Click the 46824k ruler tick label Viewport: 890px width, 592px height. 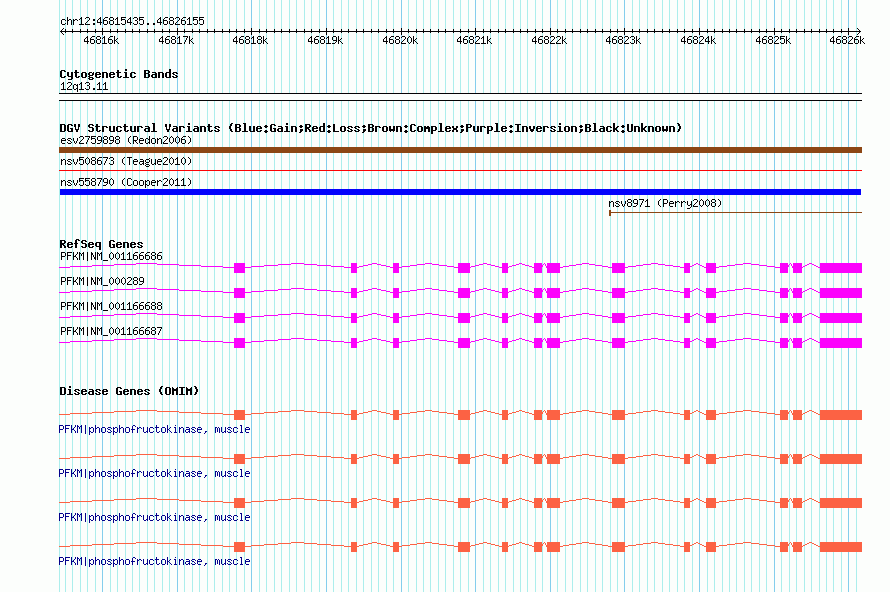pyautogui.click(x=698, y=40)
